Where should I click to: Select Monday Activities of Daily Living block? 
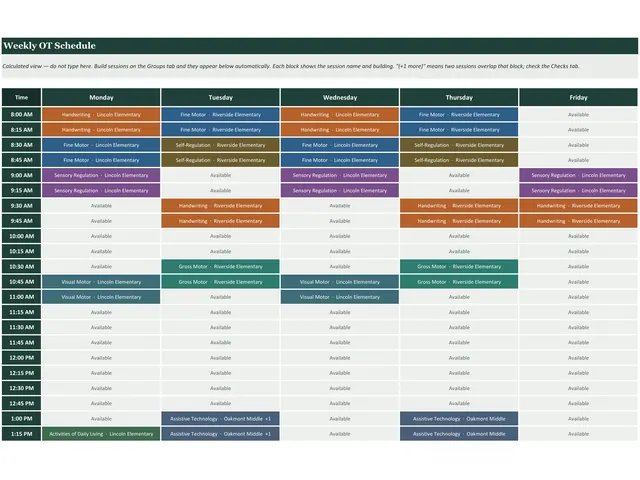coord(101,434)
